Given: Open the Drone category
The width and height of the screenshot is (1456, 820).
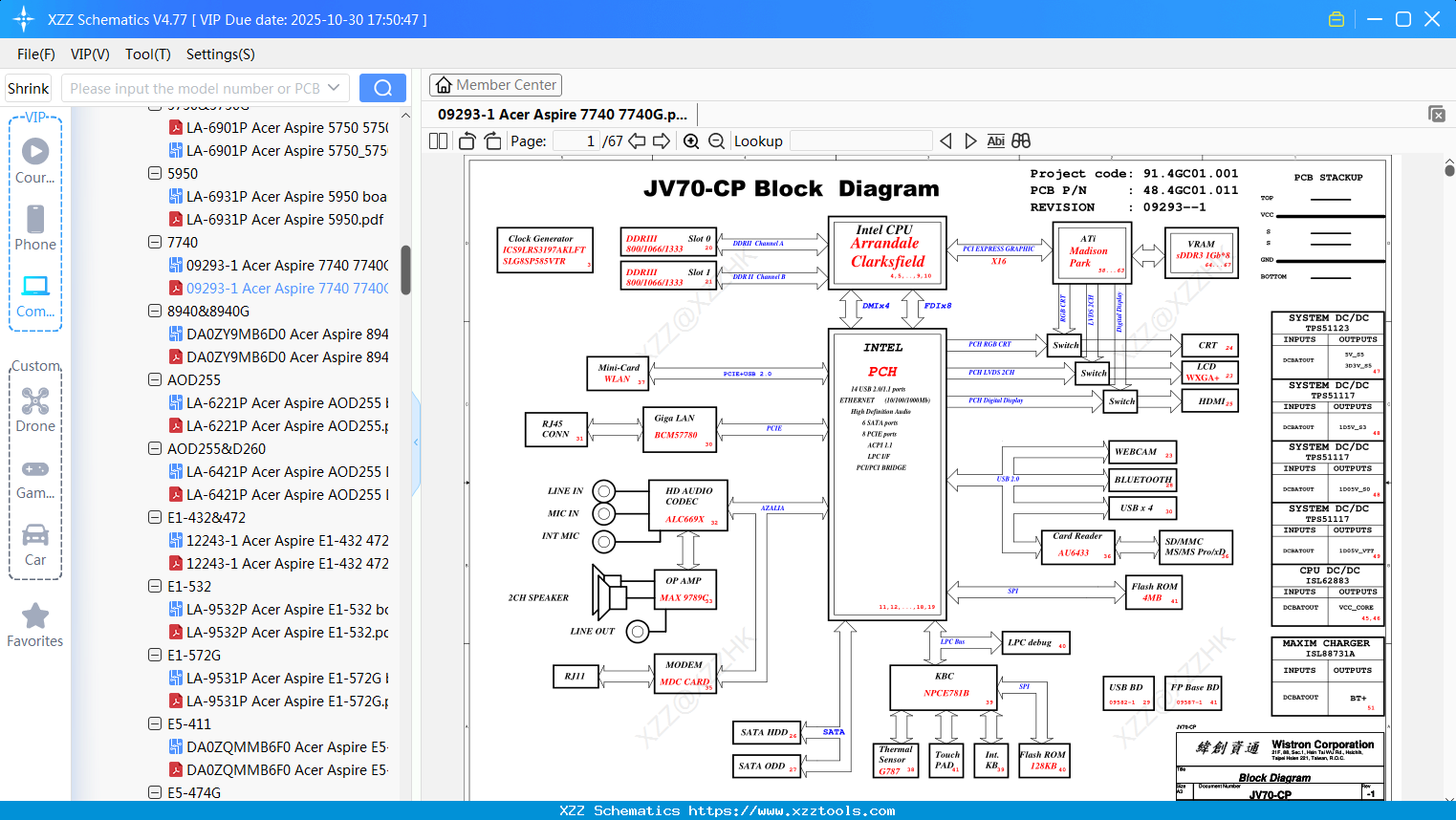Looking at the screenshot, I should coord(35,400).
